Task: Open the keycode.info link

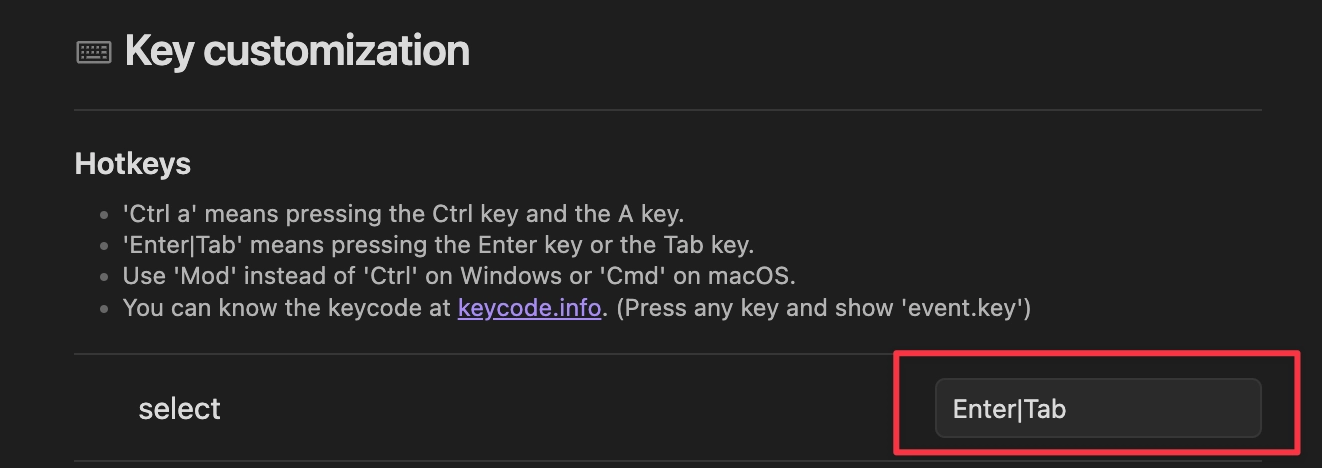Action: tap(529, 308)
